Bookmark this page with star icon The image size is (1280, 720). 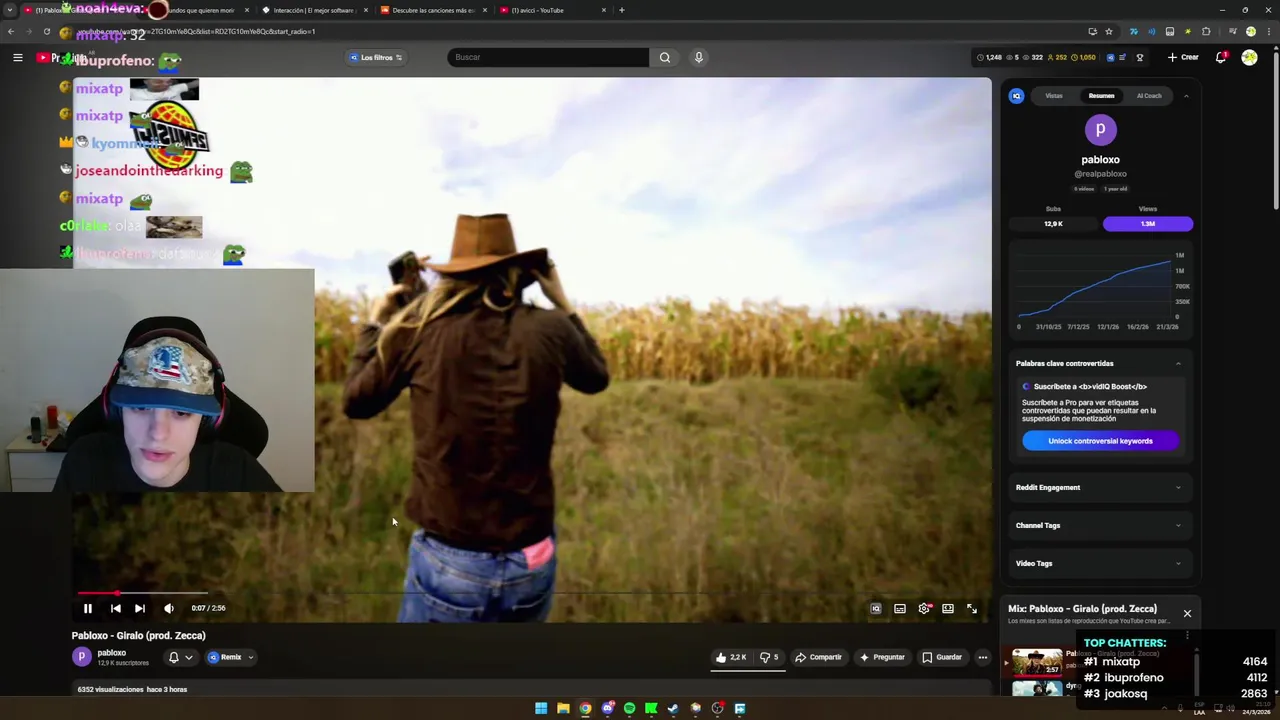[1108, 31]
